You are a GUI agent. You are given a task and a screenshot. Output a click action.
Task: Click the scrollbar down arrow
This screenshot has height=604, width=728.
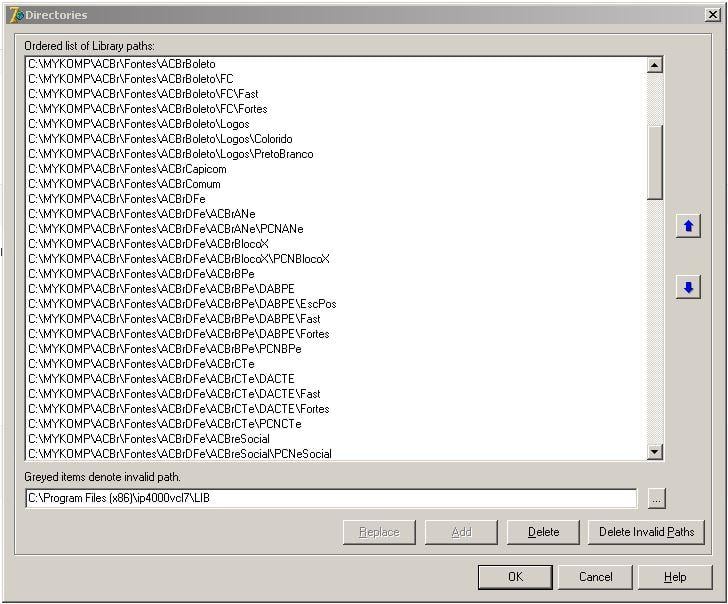coord(654,451)
